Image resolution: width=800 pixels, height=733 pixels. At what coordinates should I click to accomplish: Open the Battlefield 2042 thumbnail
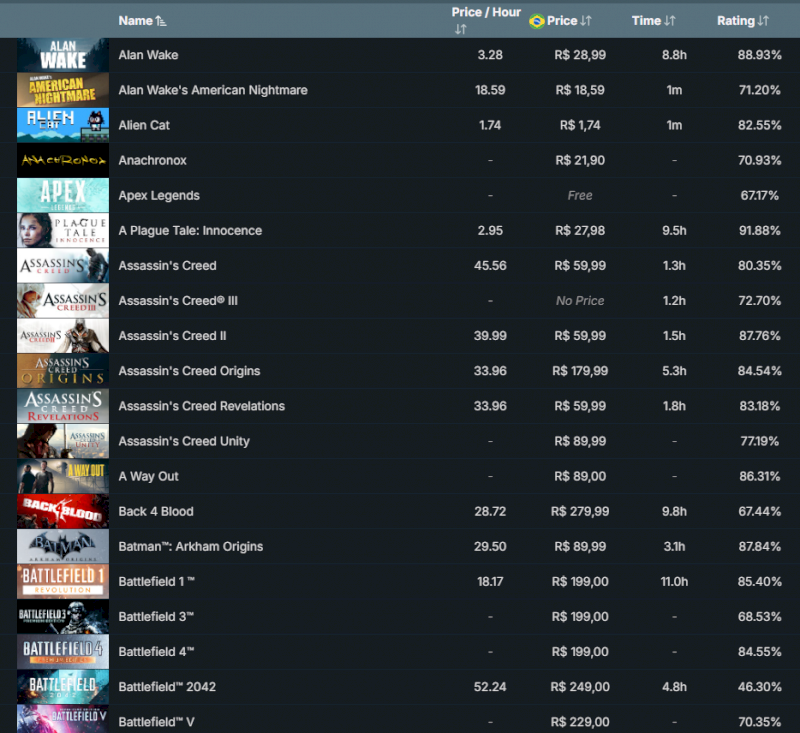pyautogui.click(x=63, y=686)
